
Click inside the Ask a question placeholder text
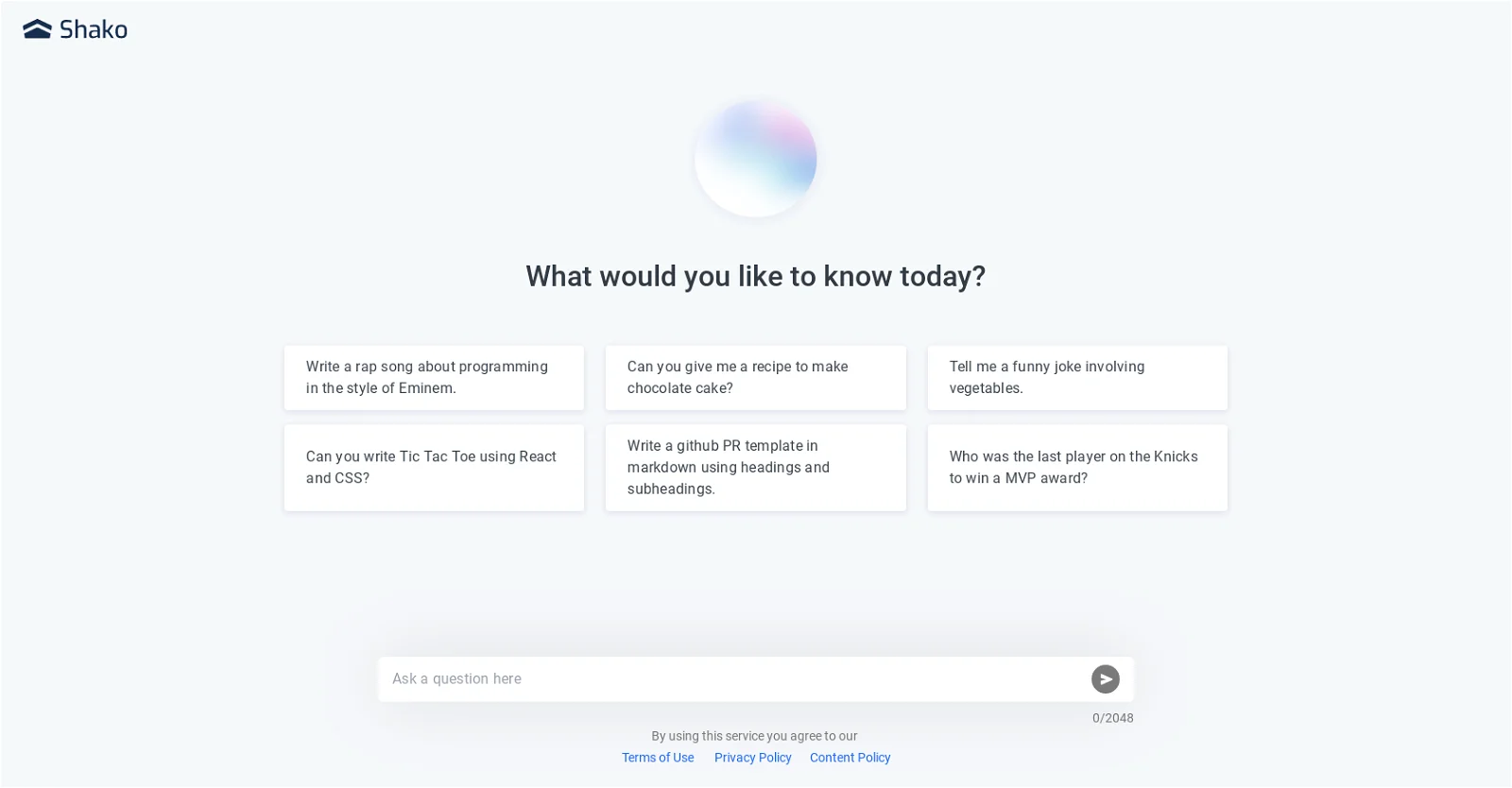coord(457,678)
